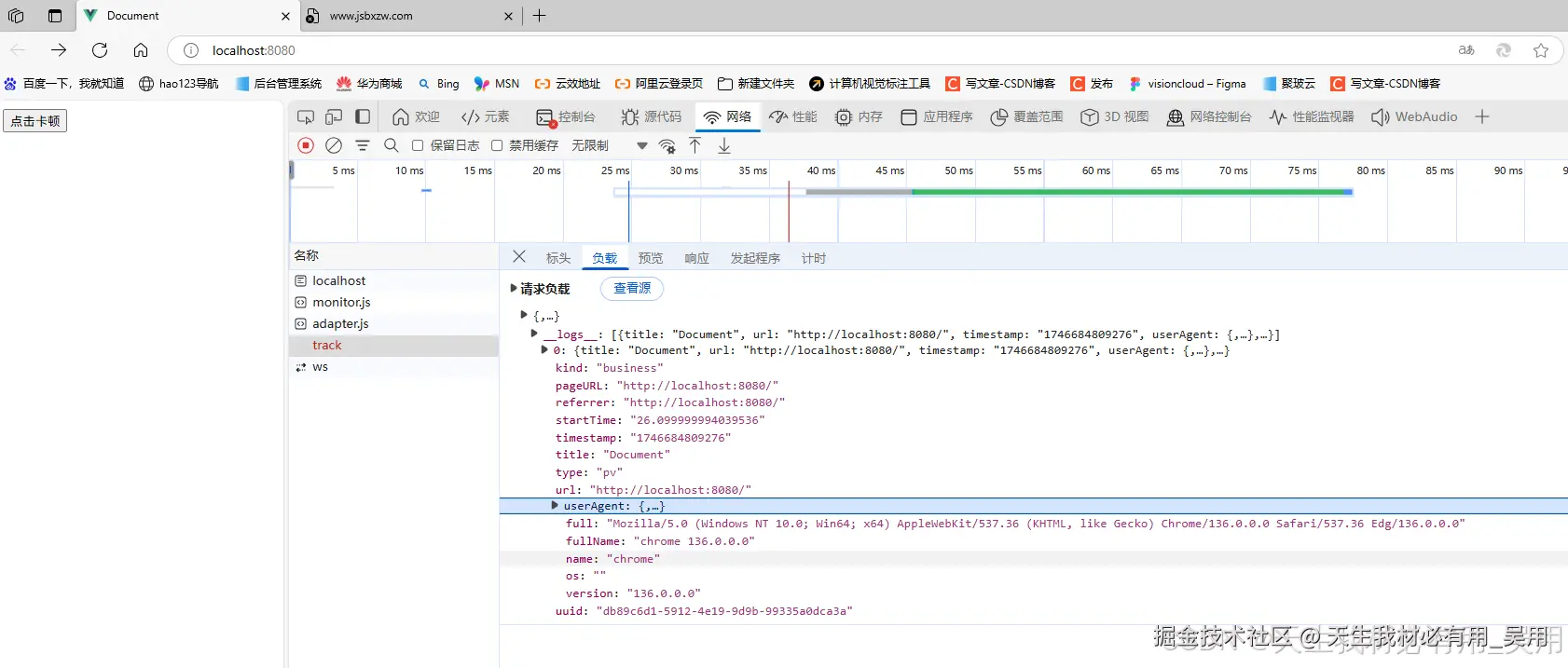Click the 查看源 view source button
The height and width of the screenshot is (668, 1568).
[632, 289]
